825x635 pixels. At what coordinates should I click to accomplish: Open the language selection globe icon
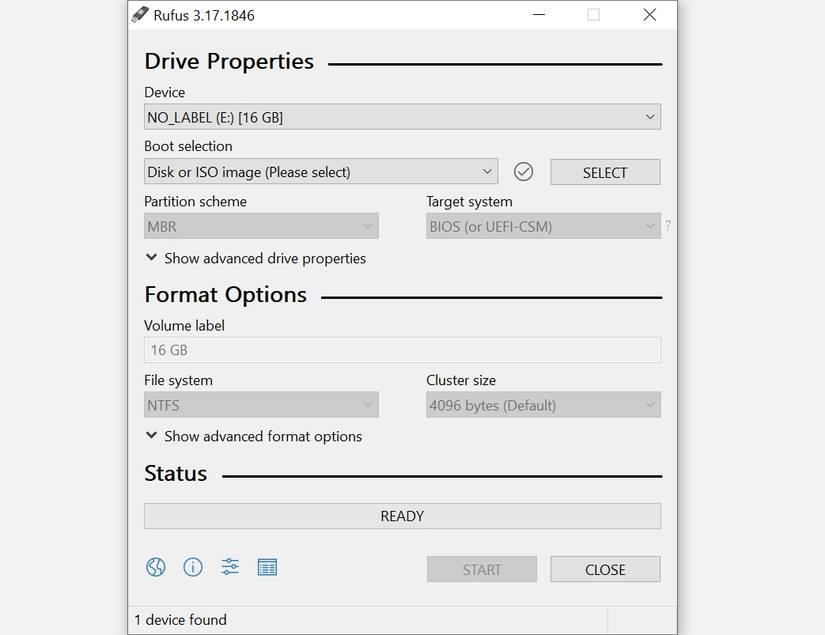[155, 567]
